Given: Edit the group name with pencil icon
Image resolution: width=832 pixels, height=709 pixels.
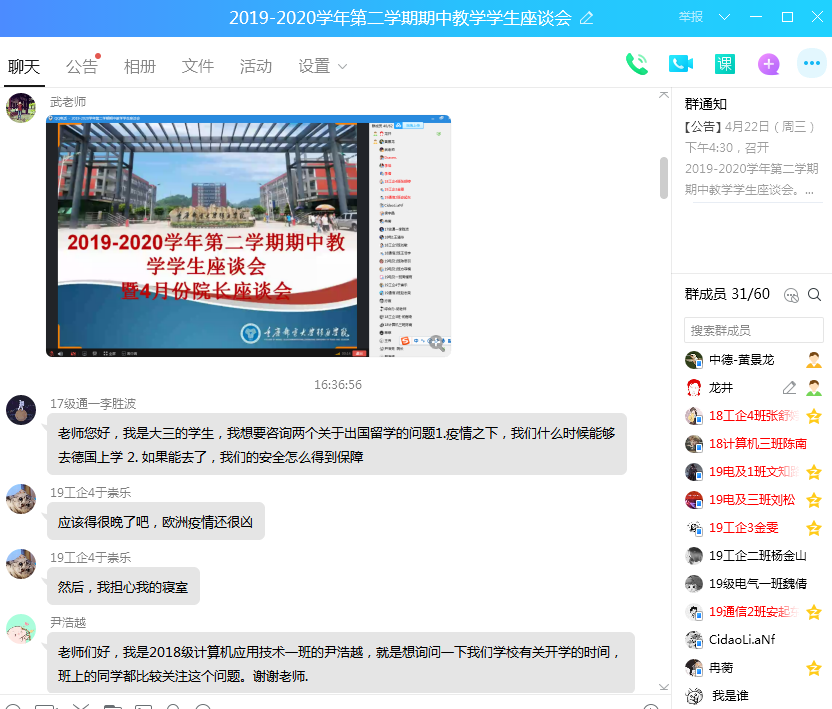Looking at the screenshot, I should 587,18.
